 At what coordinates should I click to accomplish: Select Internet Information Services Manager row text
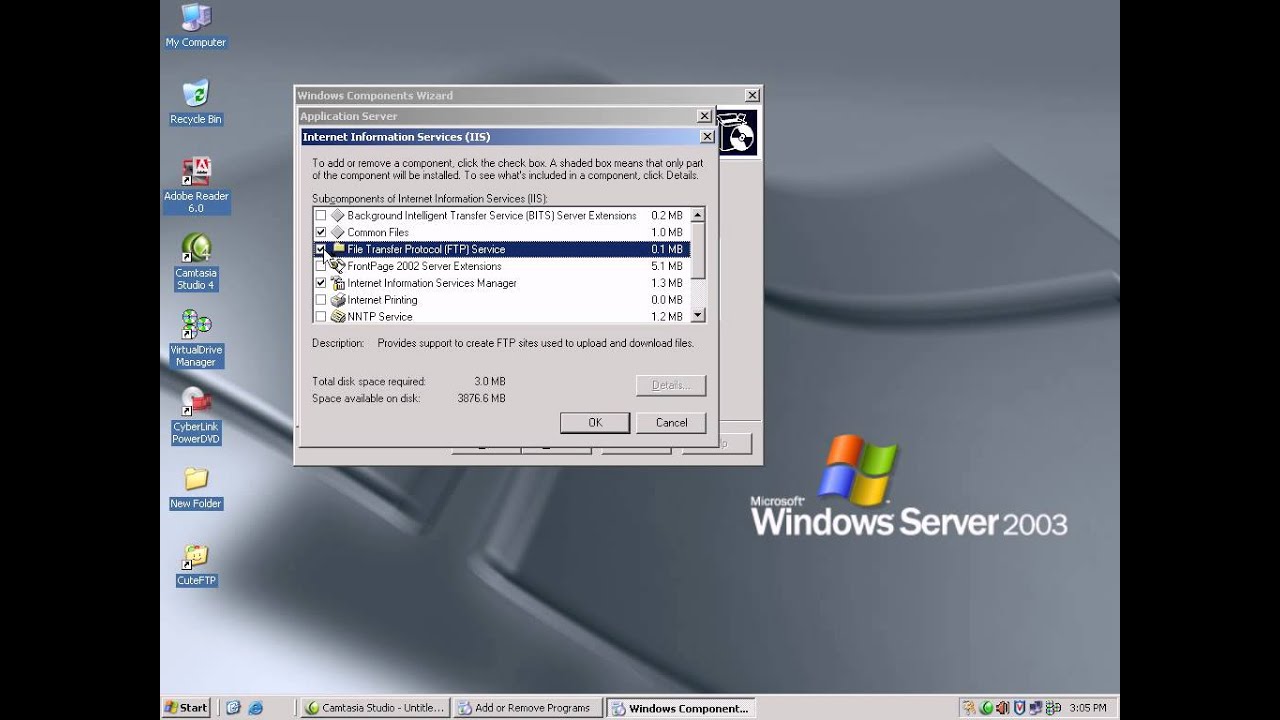click(x=432, y=283)
